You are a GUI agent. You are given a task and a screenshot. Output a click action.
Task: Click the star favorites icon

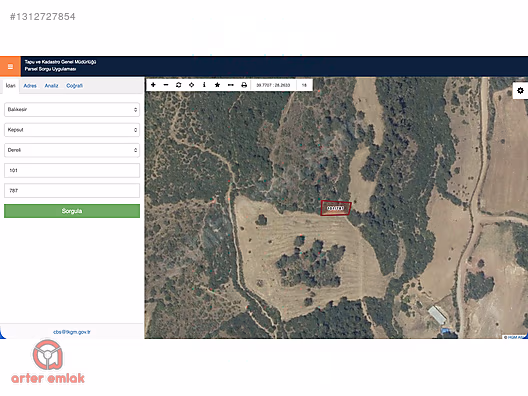217,85
